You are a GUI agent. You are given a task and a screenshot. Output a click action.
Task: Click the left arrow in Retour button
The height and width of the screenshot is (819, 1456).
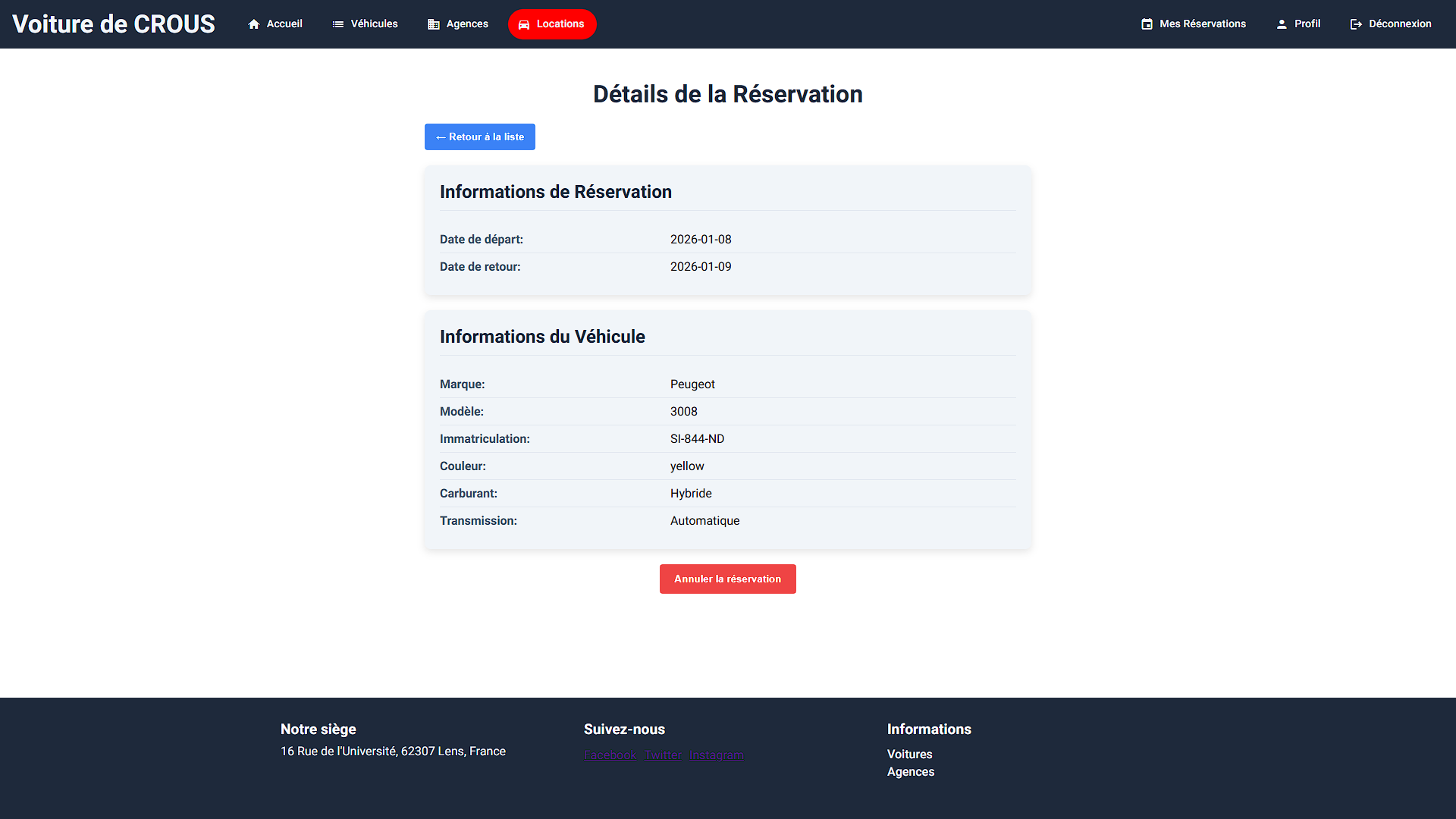(x=441, y=137)
